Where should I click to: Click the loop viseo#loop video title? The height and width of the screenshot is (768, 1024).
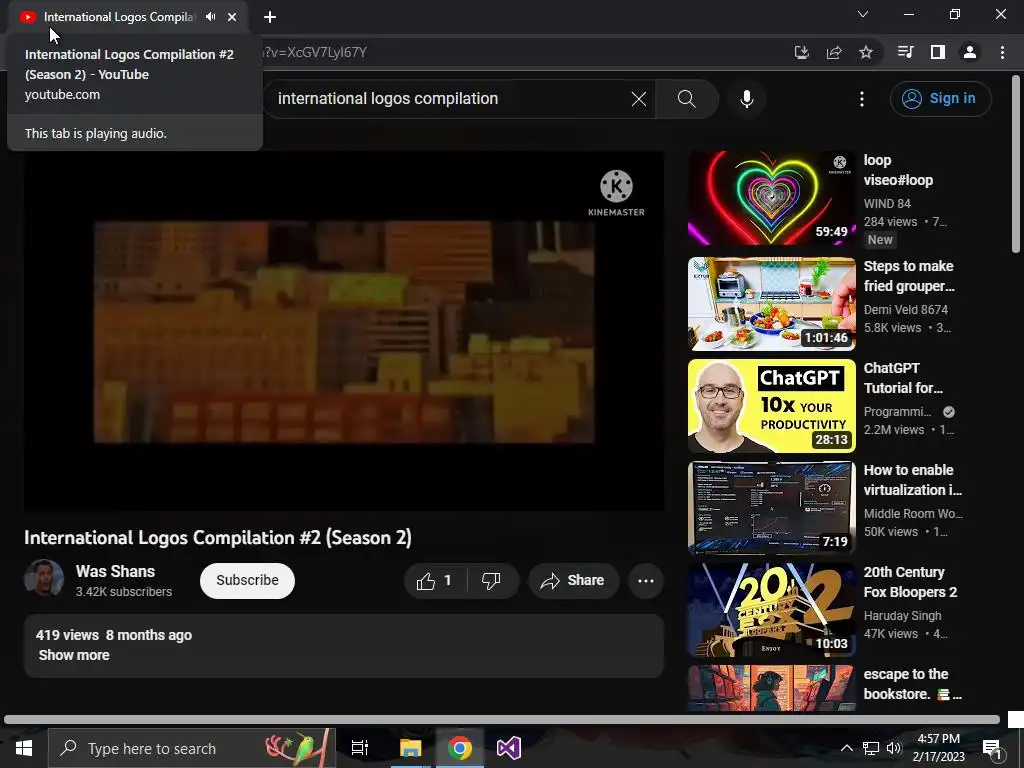click(898, 170)
